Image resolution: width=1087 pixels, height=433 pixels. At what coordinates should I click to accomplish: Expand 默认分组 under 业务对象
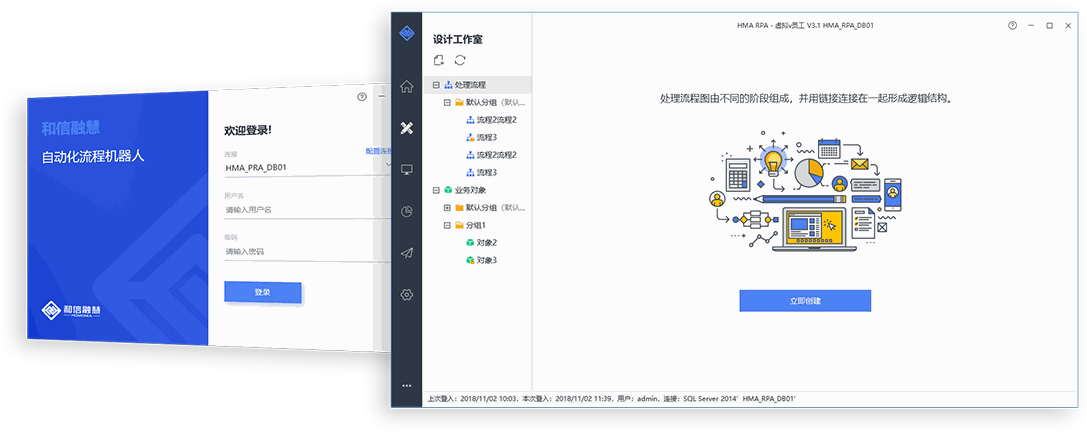[447, 208]
